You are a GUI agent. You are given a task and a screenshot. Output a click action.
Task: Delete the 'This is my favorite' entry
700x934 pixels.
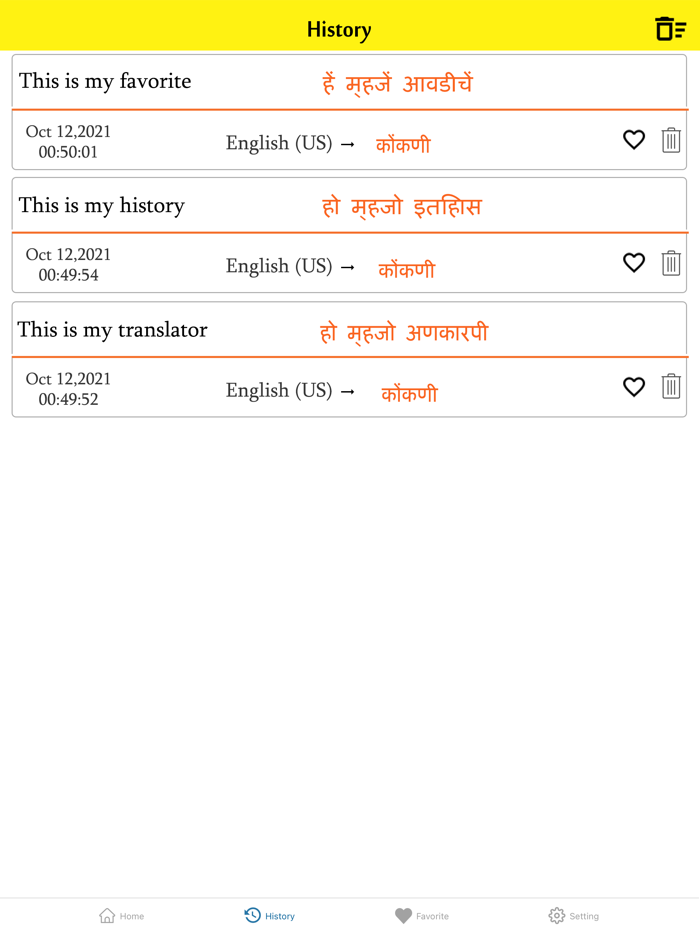tap(671, 140)
